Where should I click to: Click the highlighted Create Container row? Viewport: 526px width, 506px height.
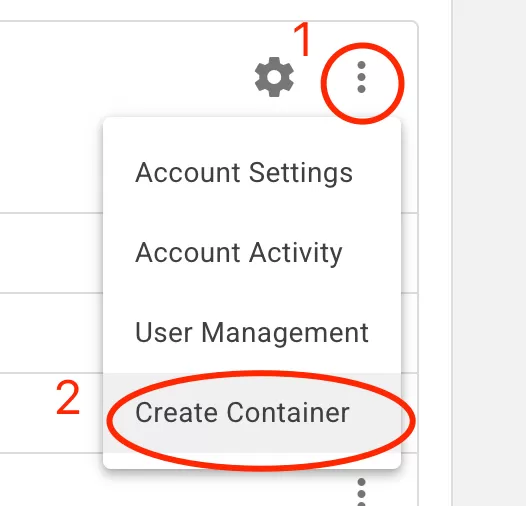pyautogui.click(x=252, y=413)
